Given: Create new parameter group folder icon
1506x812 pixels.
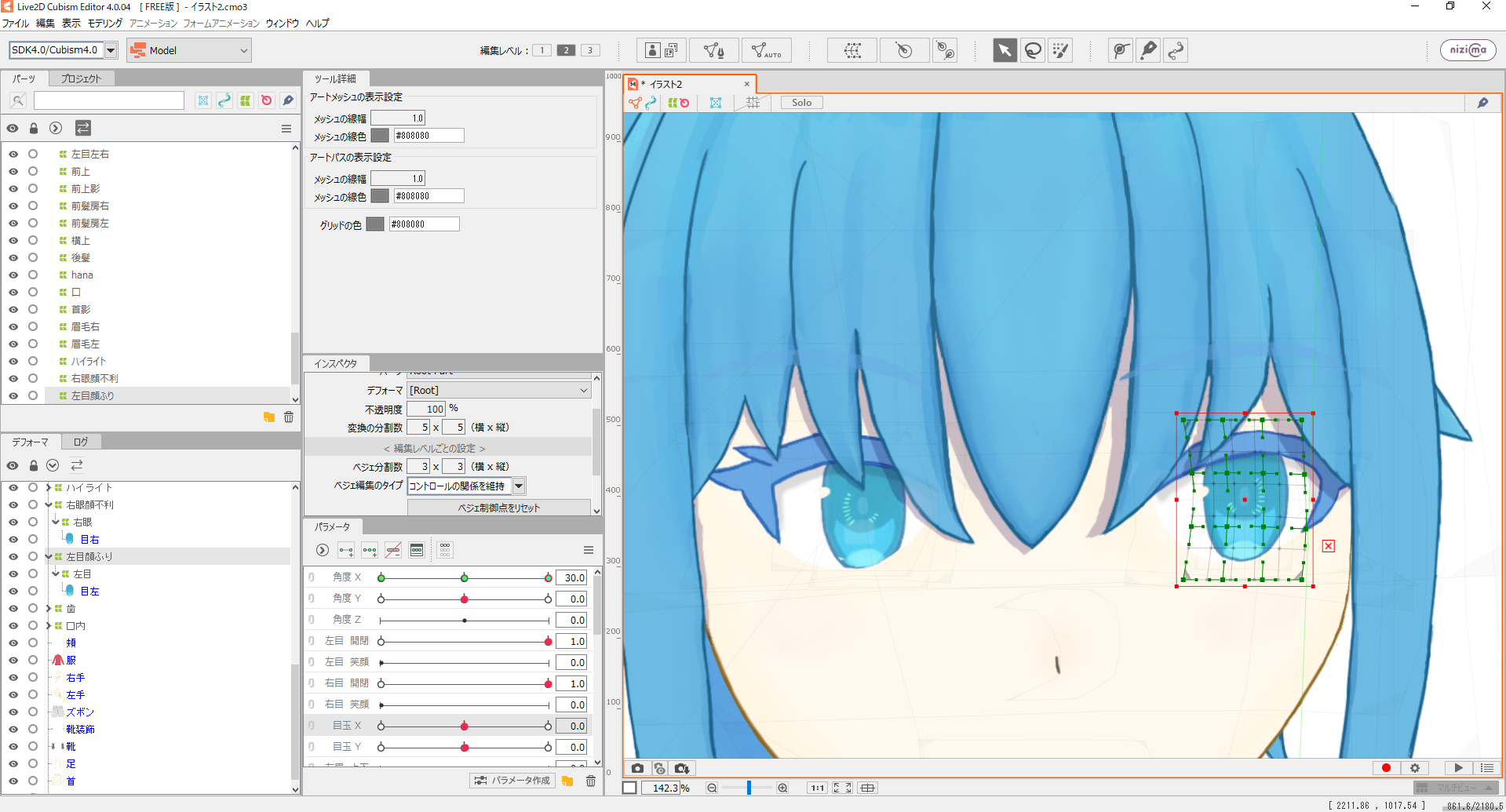Looking at the screenshot, I should pos(567,781).
